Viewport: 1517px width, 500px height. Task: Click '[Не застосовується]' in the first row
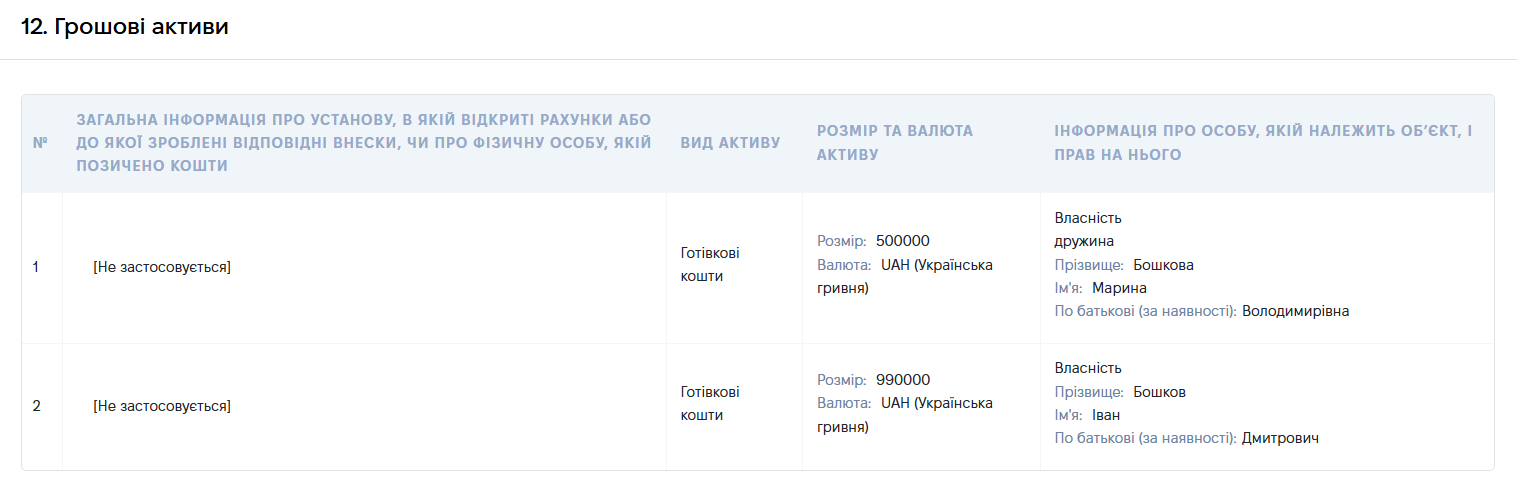[x=161, y=267]
